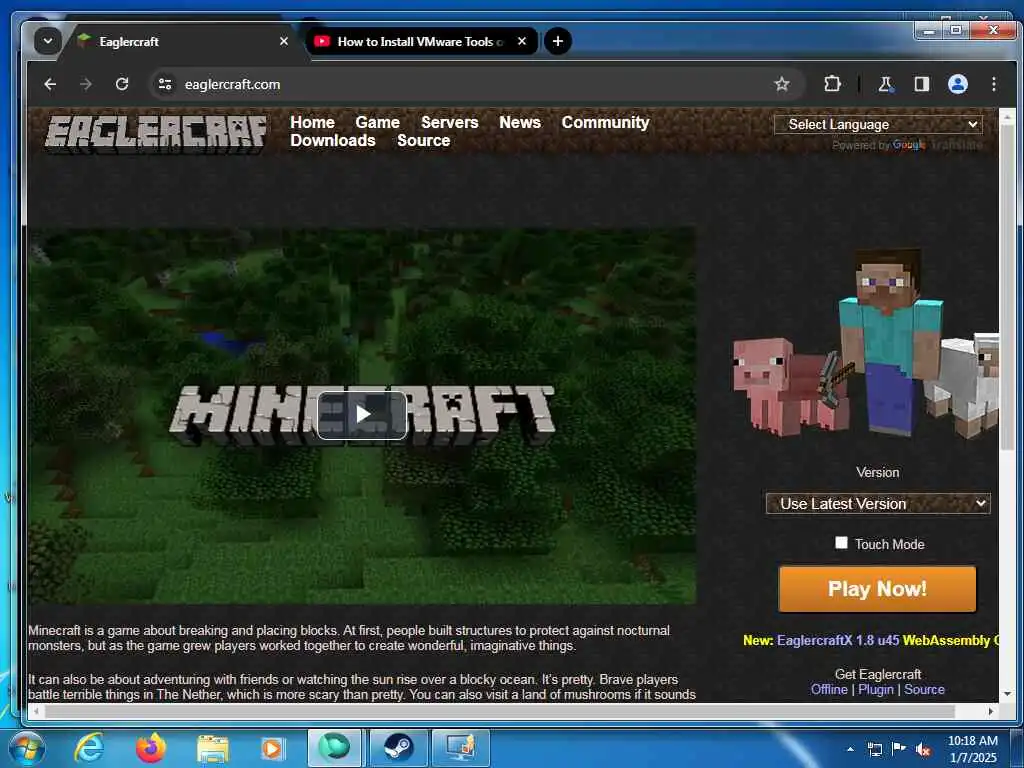Click the Eaglercraft logo
1024x768 pixels.
[155, 133]
